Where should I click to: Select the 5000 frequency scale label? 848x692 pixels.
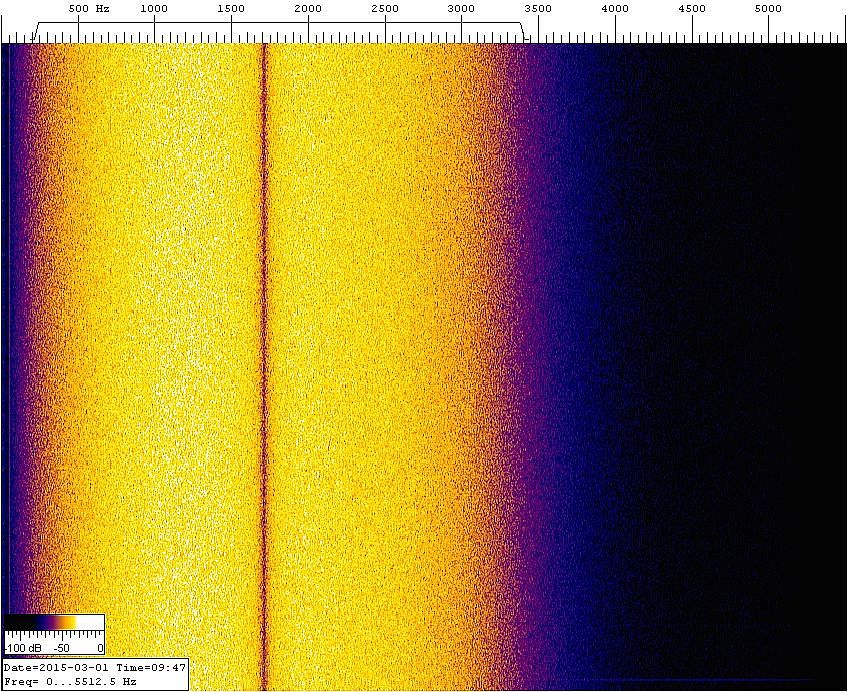pyautogui.click(x=769, y=9)
